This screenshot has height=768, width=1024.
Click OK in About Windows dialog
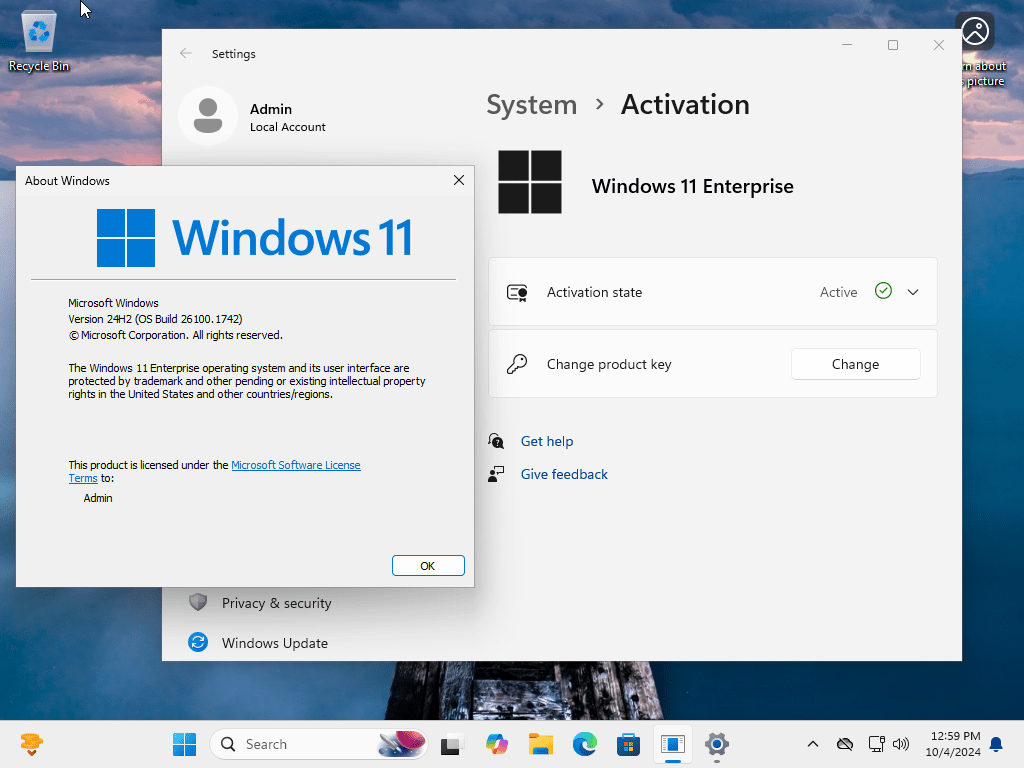coord(428,566)
